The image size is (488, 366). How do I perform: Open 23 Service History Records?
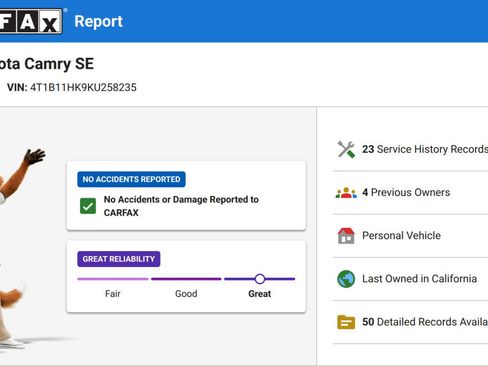tap(410, 149)
